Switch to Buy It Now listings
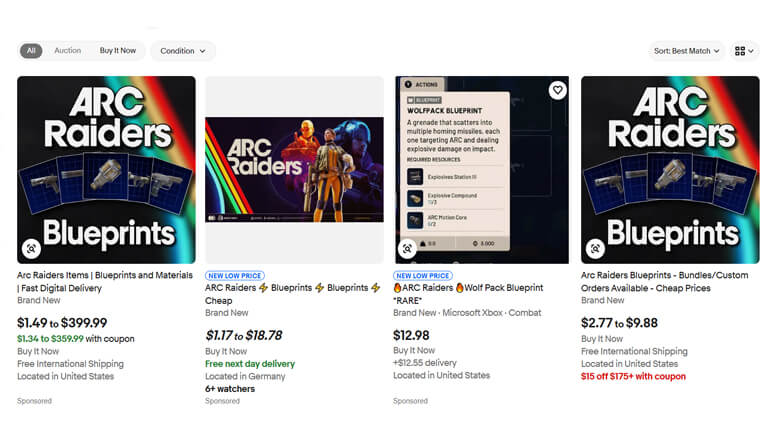770x440 pixels. pyautogui.click(x=117, y=51)
